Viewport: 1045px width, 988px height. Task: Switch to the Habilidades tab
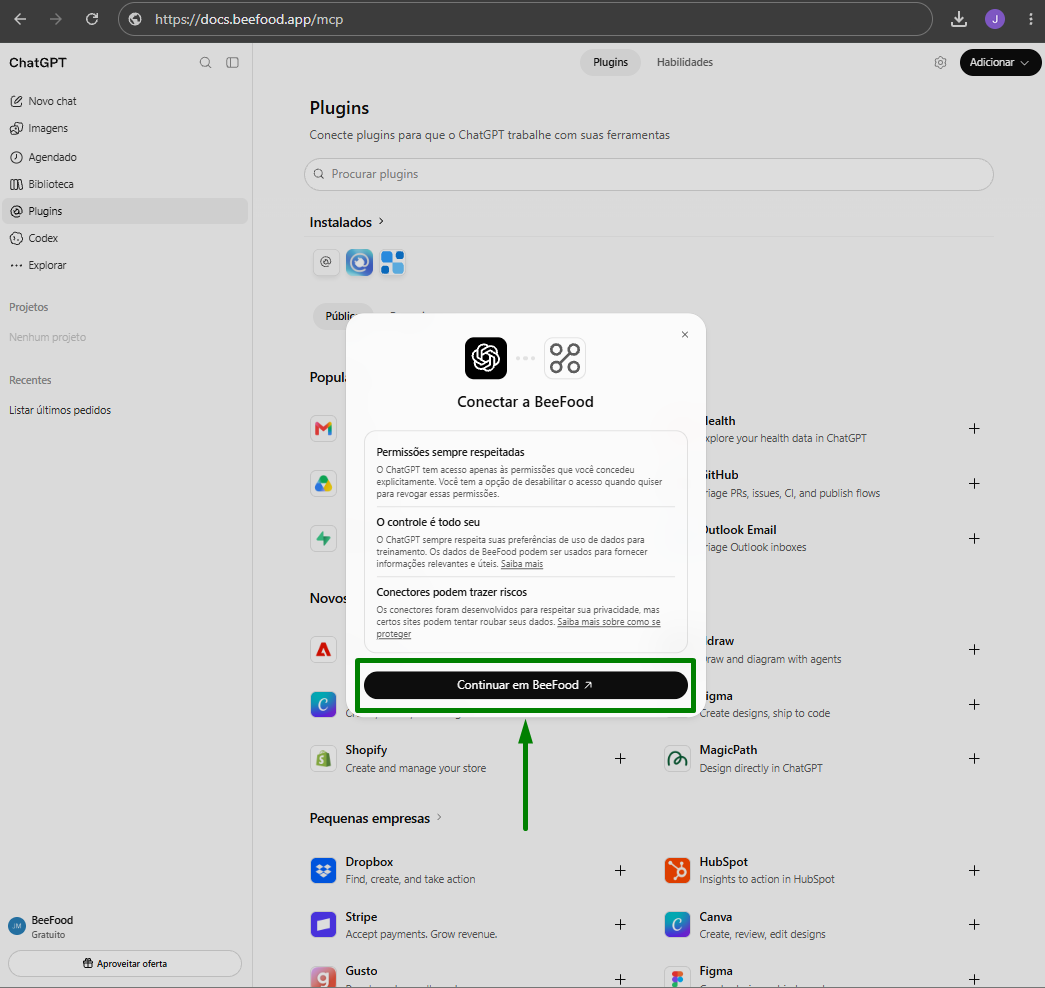click(x=684, y=63)
